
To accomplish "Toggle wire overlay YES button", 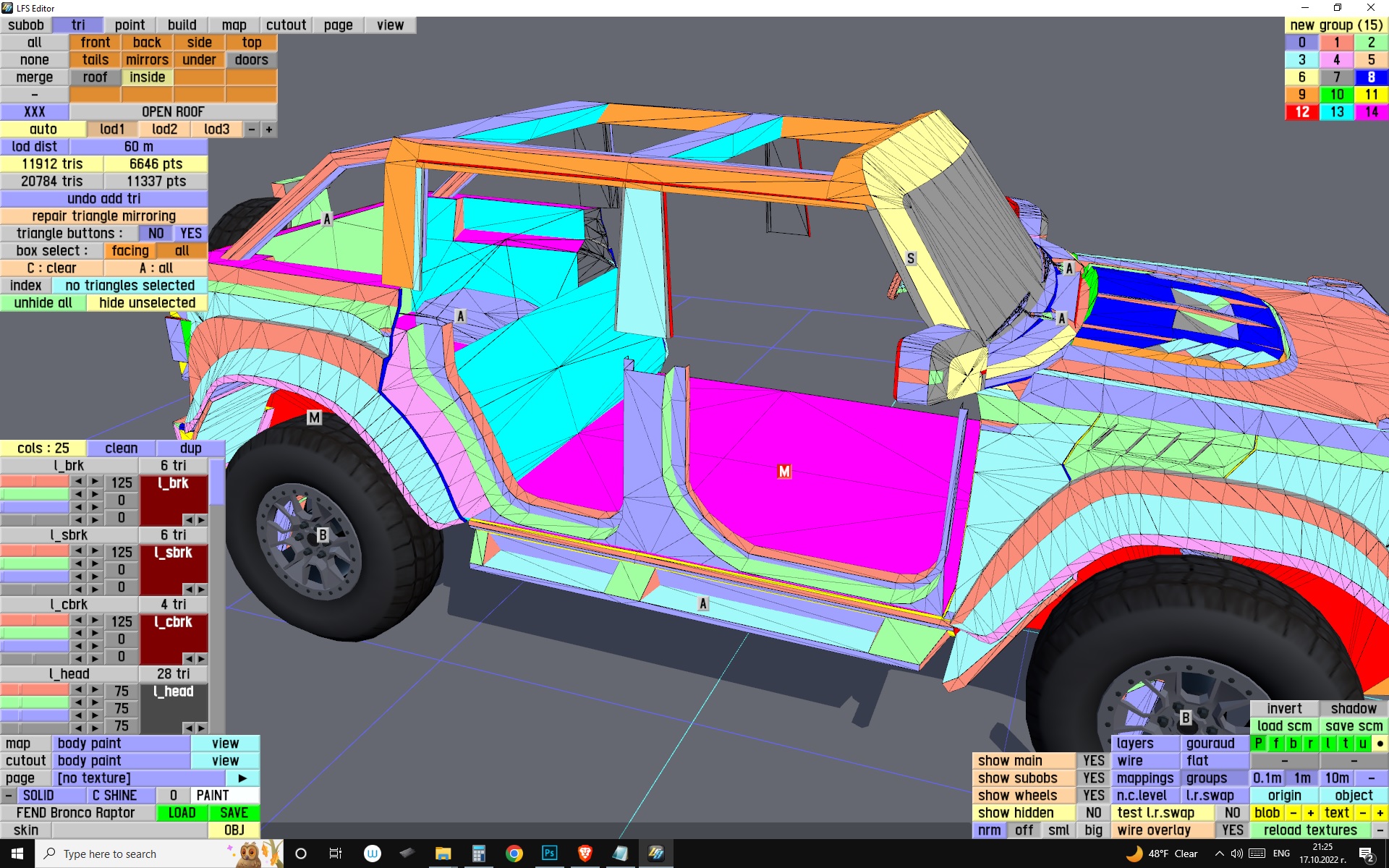I will pyautogui.click(x=1232, y=830).
